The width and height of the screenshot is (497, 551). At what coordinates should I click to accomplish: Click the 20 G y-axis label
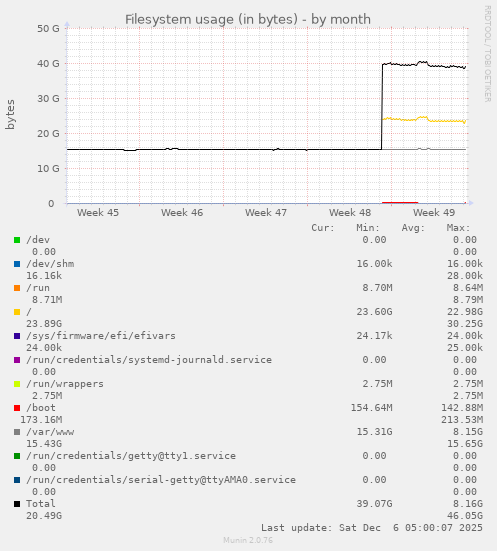pos(48,134)
